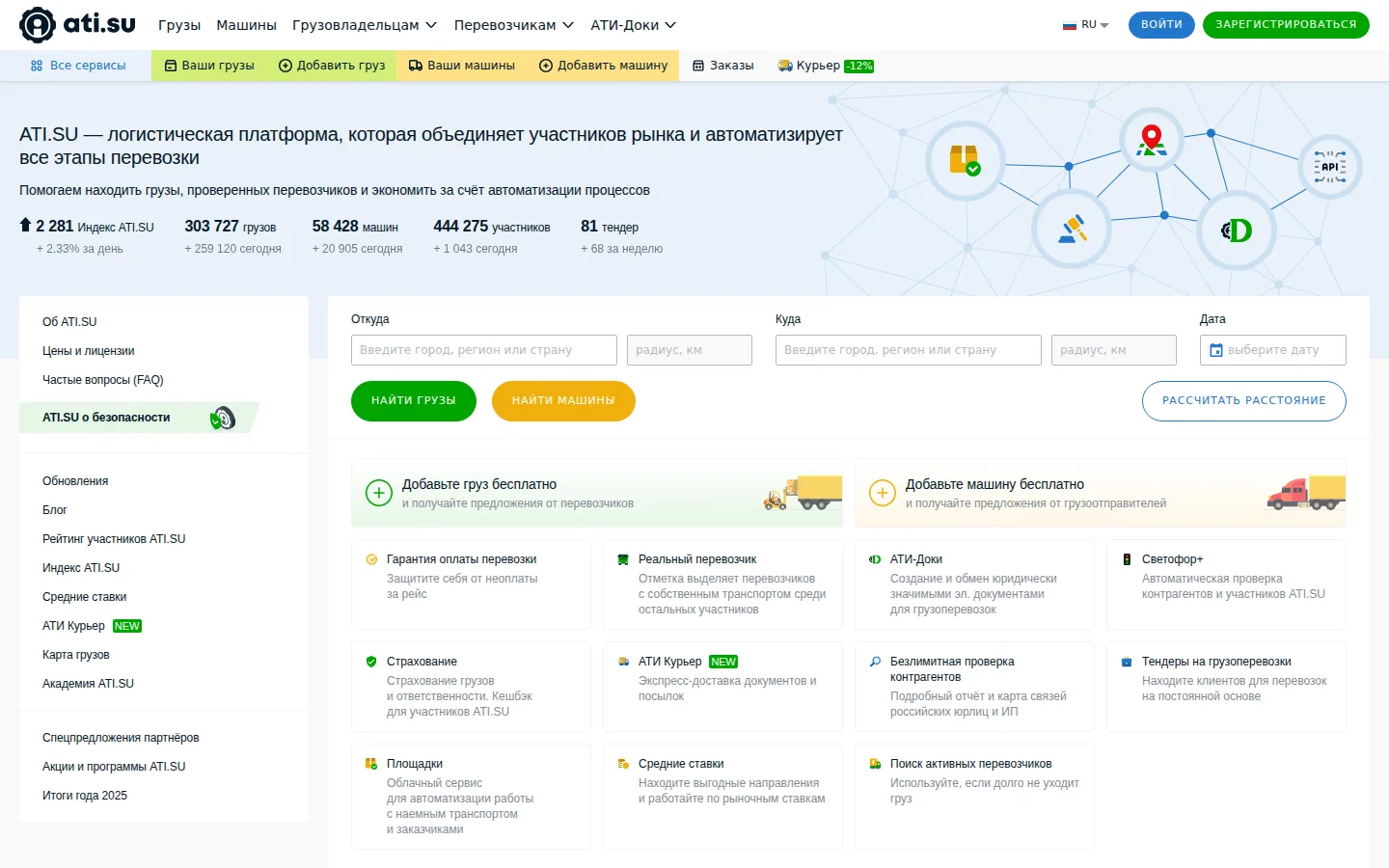Click the Откуда radius km field
The height and width of the screenshot is (868, 1389).
click(x=690, y=350)
